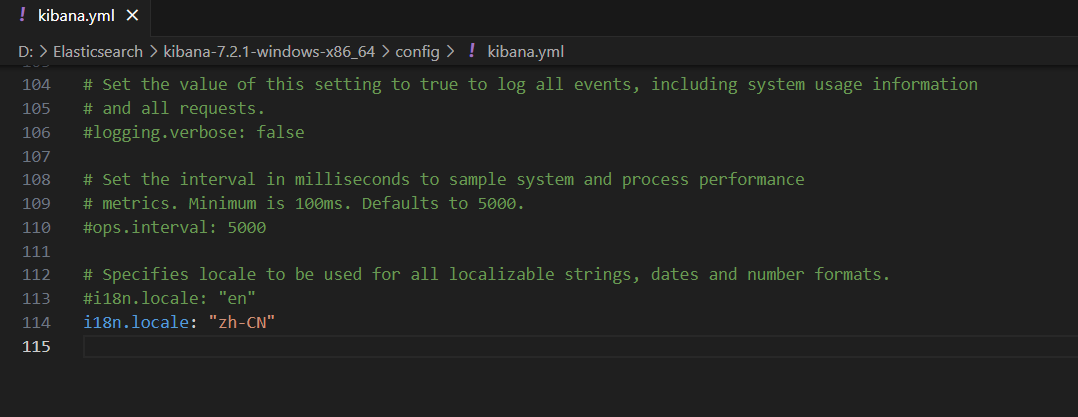Click the chevron between D: and Elasticsearch
Image resolution: width=1078 pixels, height=417 pixels.
click(42, 52)
